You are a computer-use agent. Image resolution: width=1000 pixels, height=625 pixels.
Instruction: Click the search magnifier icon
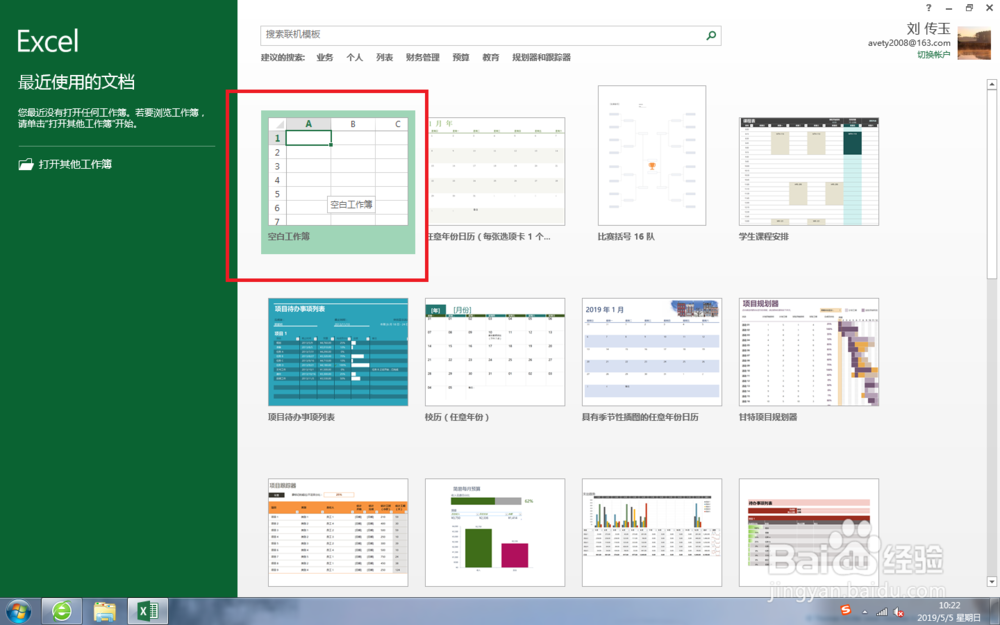[711, 36]
